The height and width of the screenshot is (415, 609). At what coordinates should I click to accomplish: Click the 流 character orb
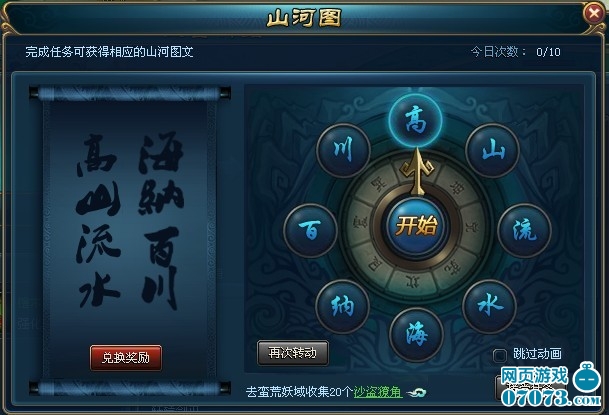tap(525, 230)
